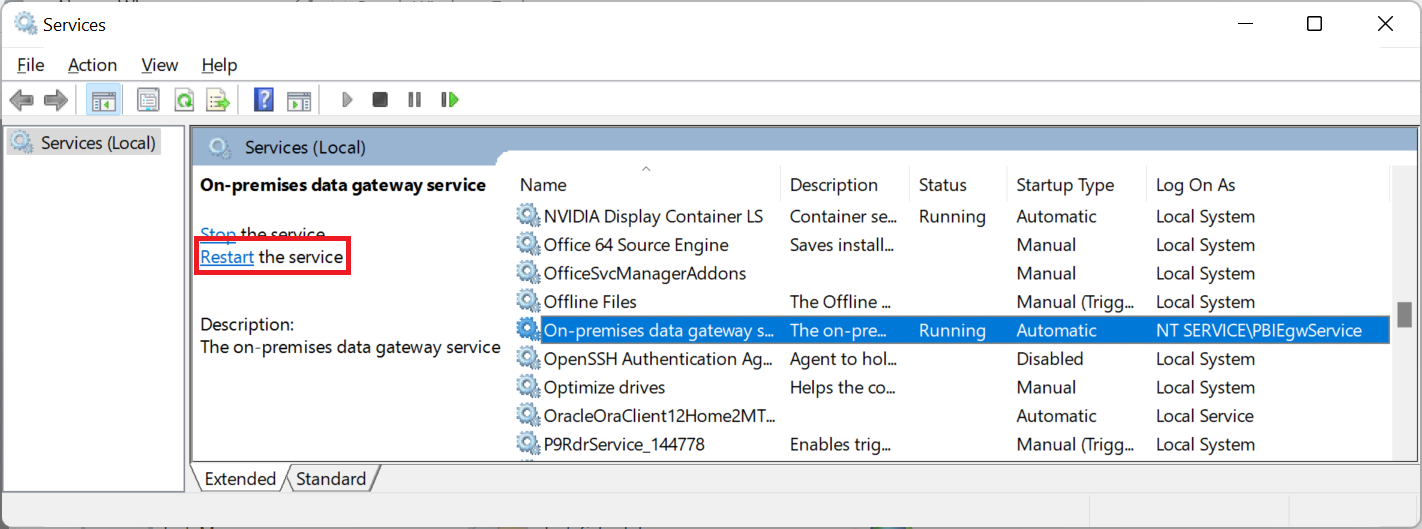Open the Action menu
This screenshot has height=529, width=1422.
[92, 65]
